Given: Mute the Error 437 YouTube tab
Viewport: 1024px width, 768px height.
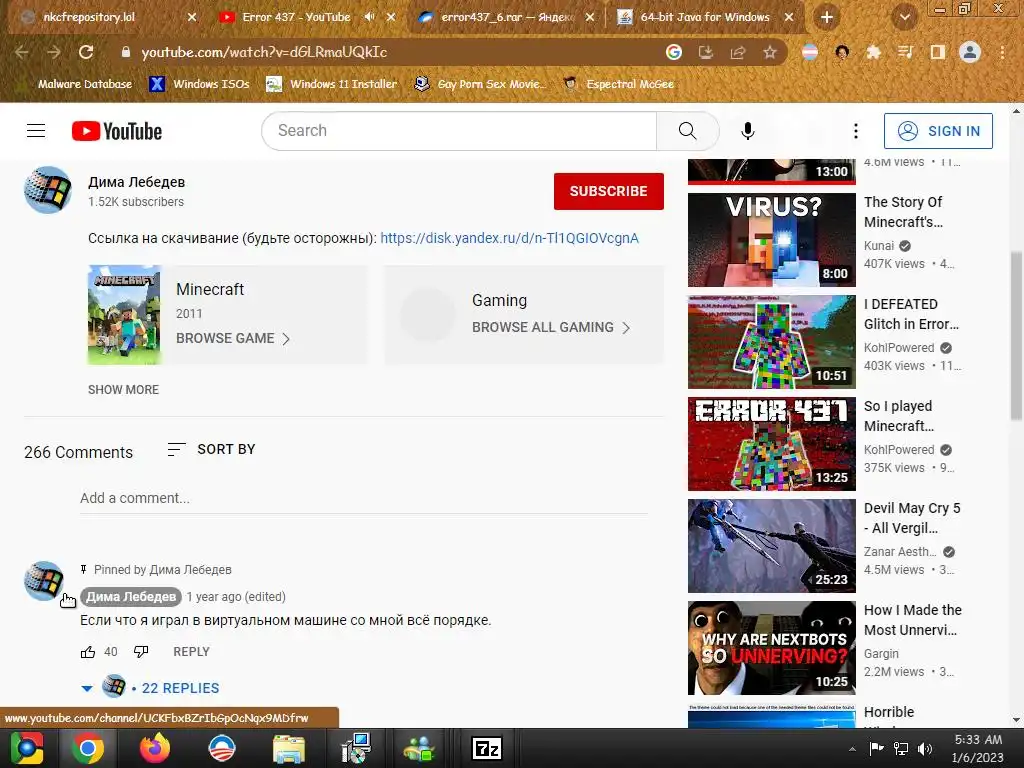Looking at the screenshot, I should coord(370,17).
